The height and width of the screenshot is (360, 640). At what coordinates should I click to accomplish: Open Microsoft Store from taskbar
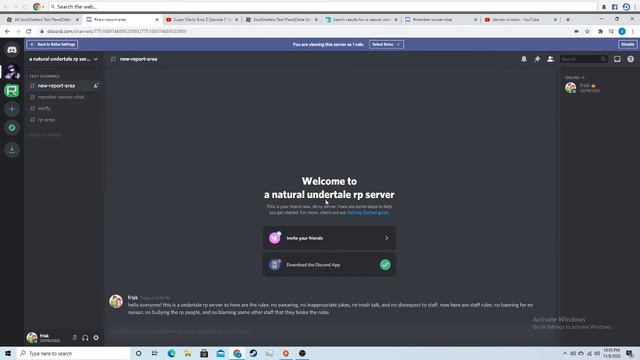tap(204, 353)
